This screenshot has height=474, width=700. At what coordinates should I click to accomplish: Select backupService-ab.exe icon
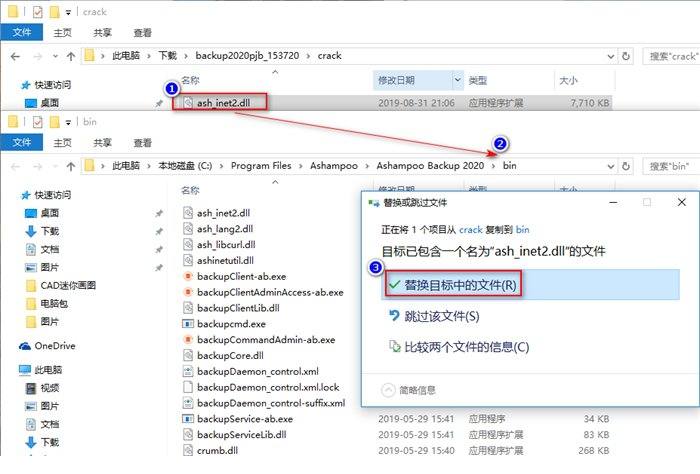click(188, 419)
